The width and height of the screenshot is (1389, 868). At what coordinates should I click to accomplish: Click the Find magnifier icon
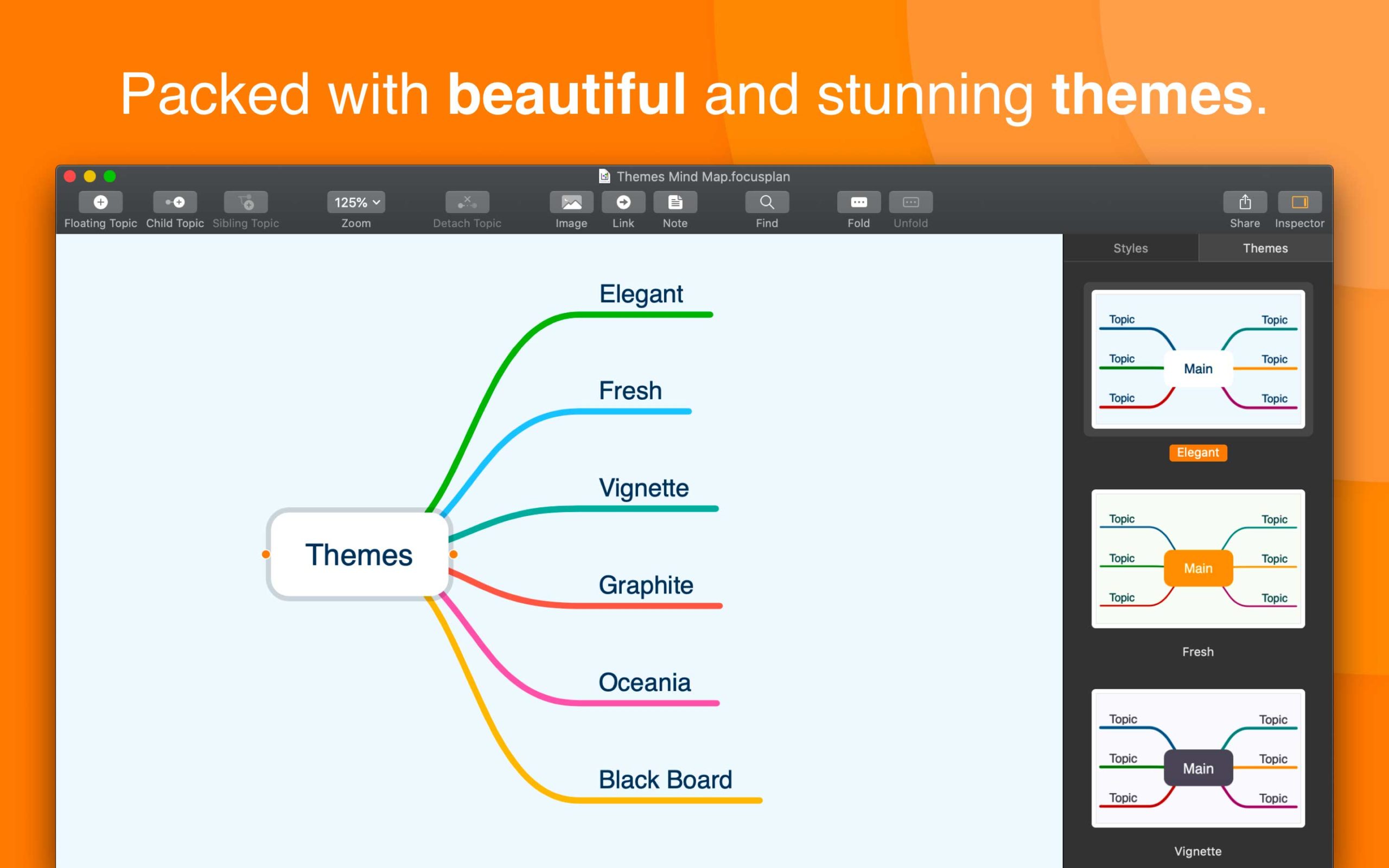pos(767,202)
